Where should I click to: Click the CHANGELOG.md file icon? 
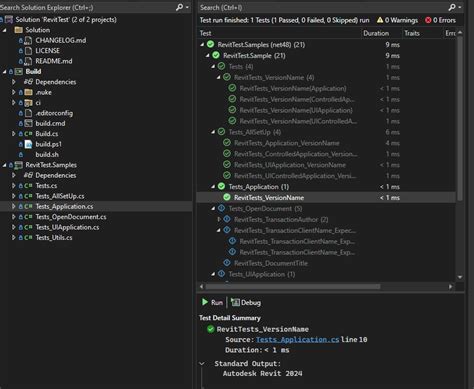click(29, 40)
